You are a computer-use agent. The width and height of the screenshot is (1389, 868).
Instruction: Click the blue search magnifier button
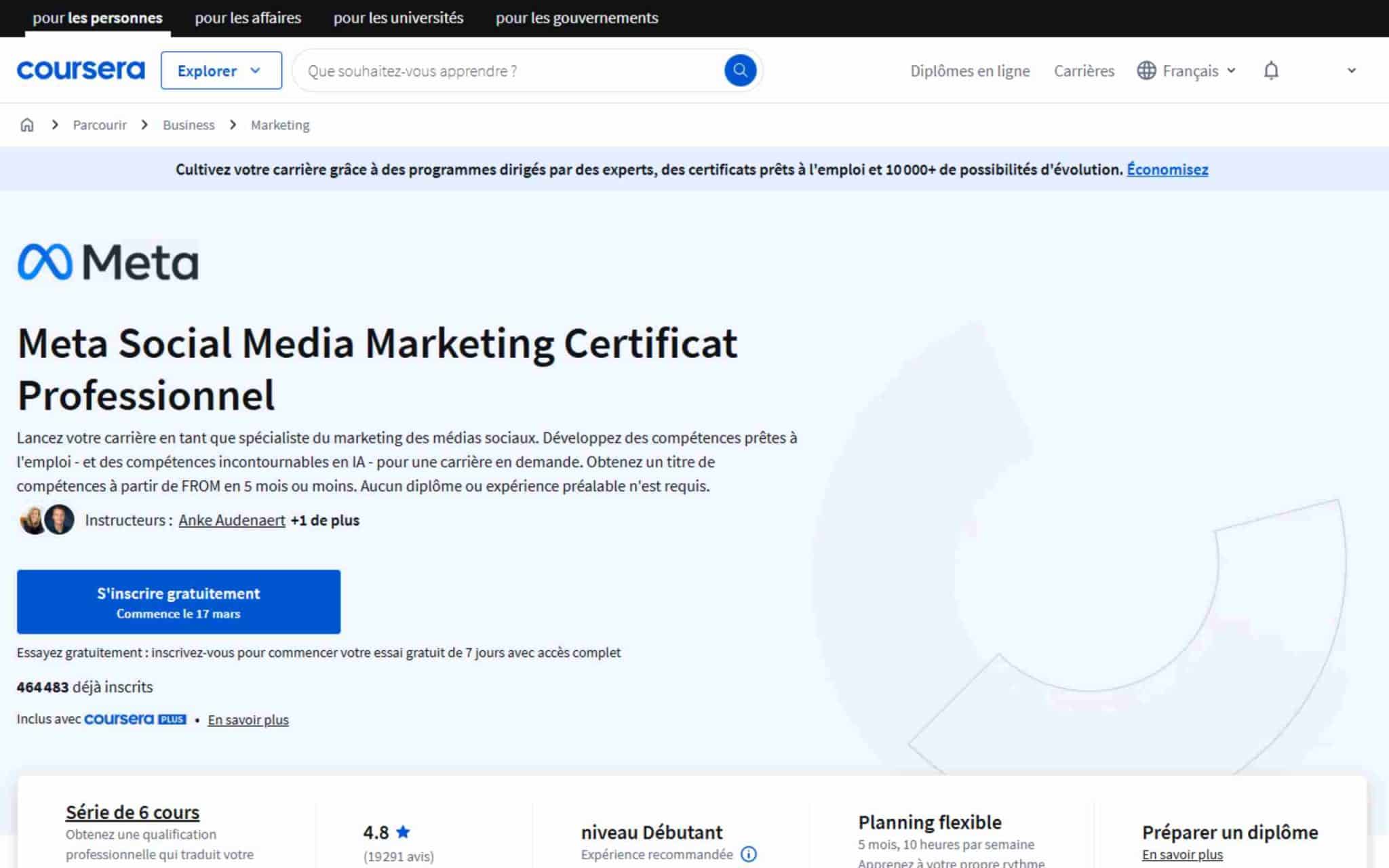coord(740,71)
